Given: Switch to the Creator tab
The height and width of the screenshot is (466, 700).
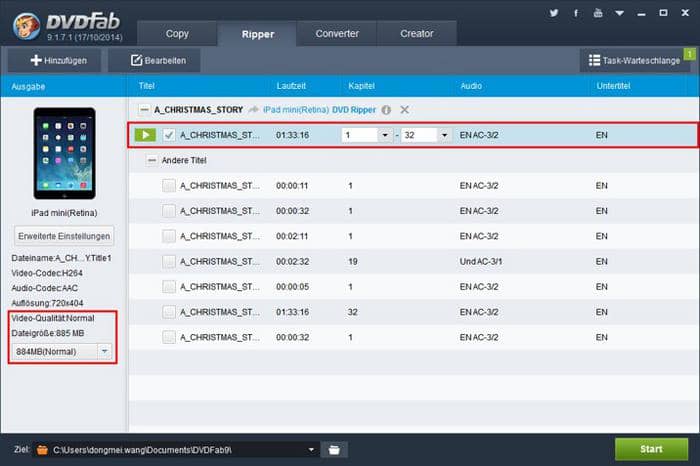Looking at the screenshot, I should pos(417,33).
